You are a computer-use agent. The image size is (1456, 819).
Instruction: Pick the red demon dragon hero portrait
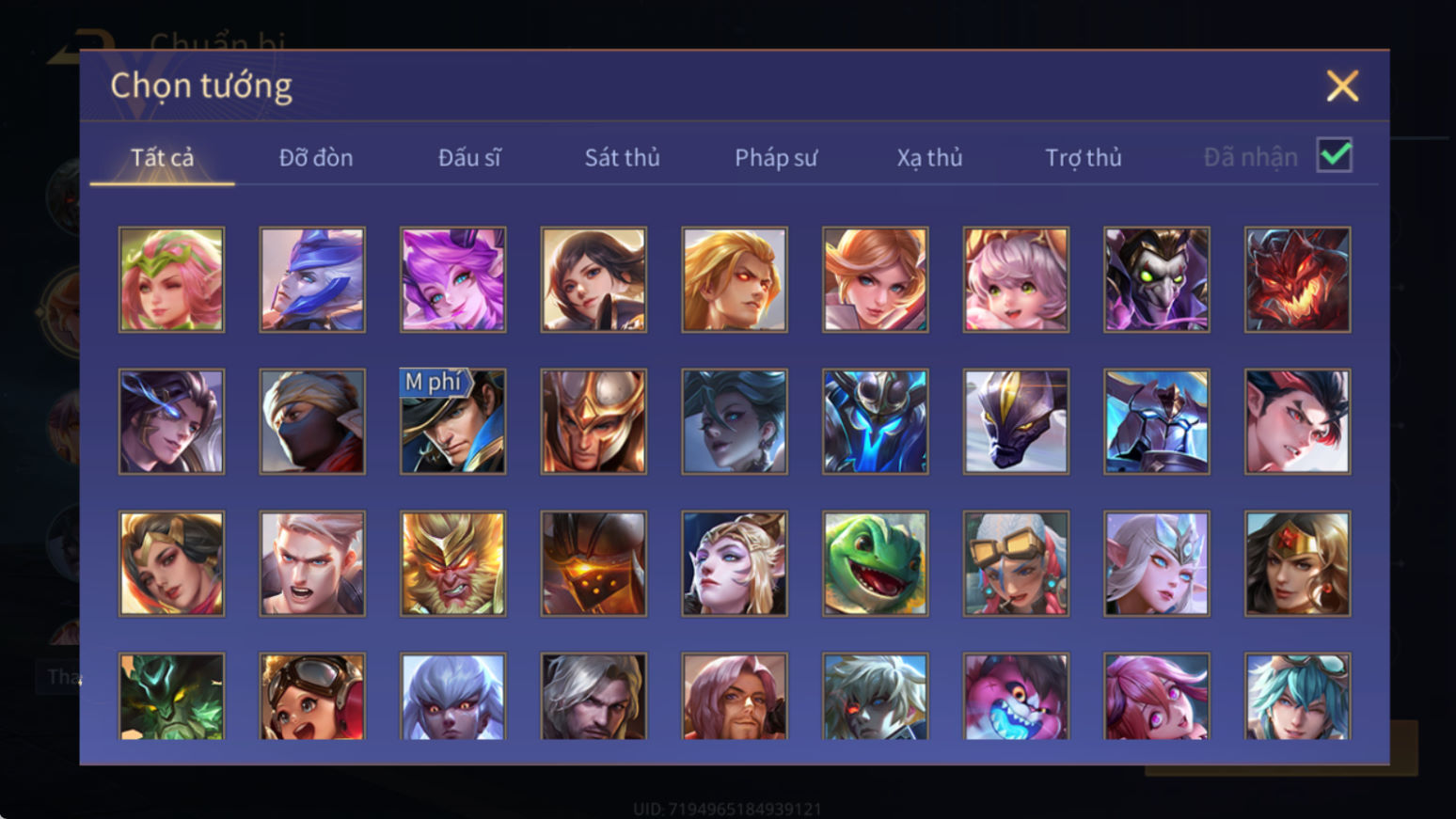pyautogui.click(x=1297, y=279)
